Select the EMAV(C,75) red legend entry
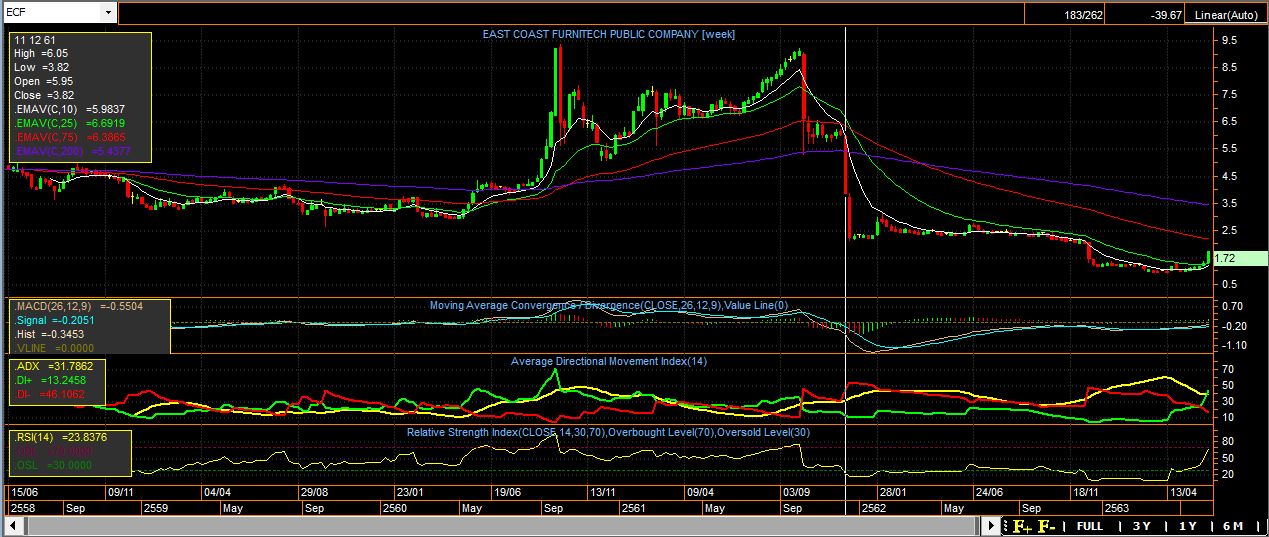The image size is (1269, 537). (69, 136)
